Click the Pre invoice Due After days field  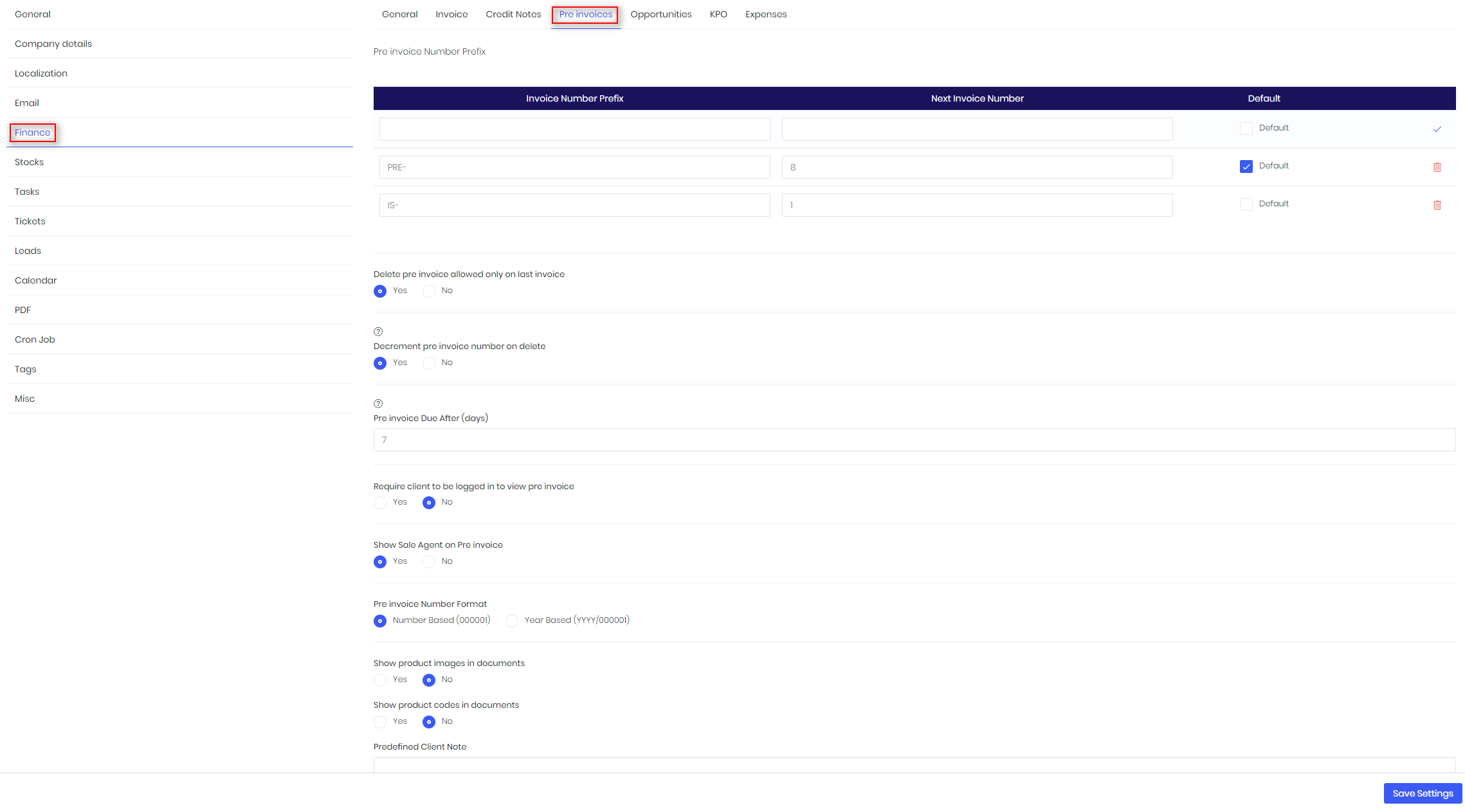(914, 440)
